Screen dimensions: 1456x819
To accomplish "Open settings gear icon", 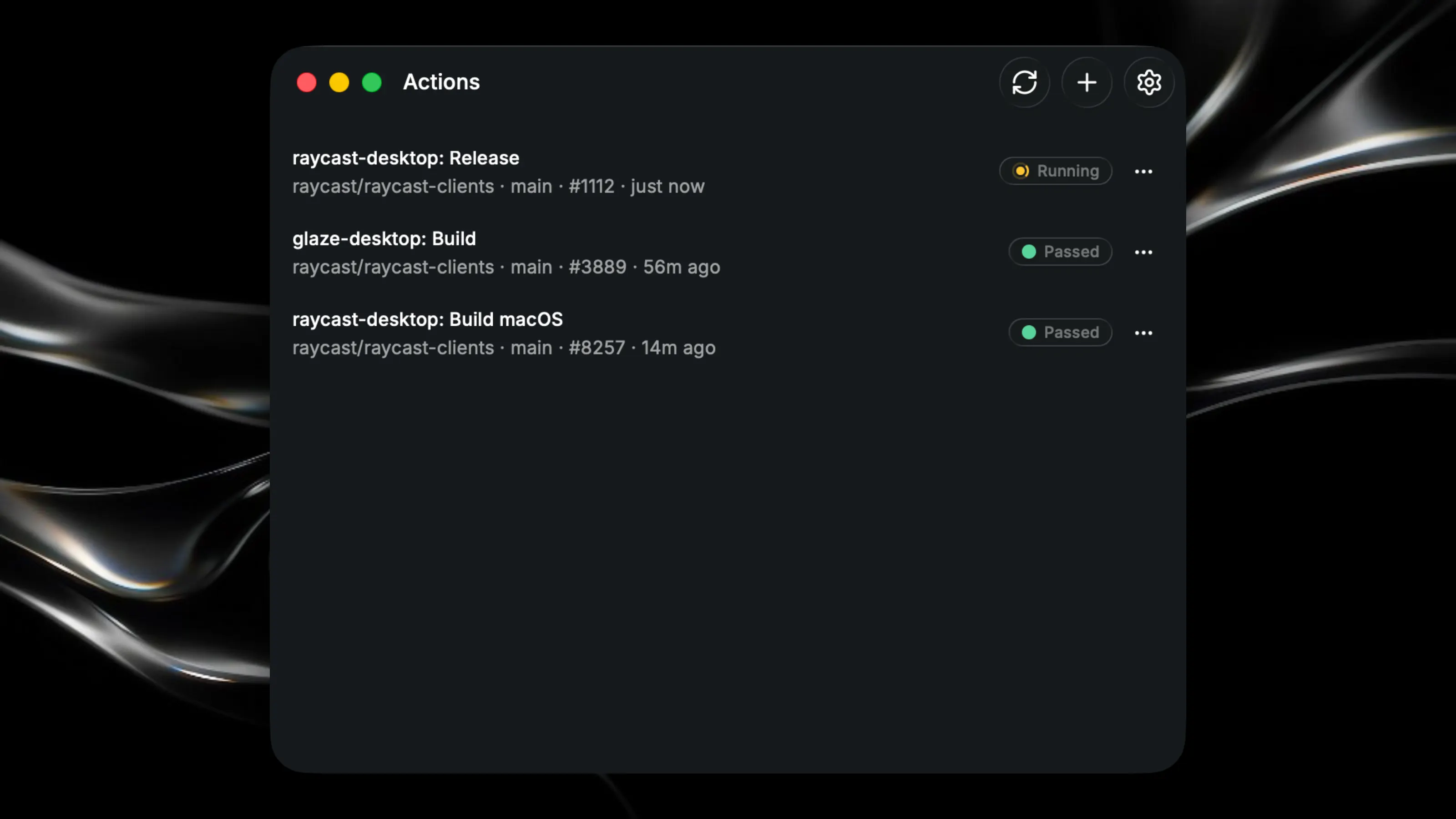I will (x=1148, y=82).
